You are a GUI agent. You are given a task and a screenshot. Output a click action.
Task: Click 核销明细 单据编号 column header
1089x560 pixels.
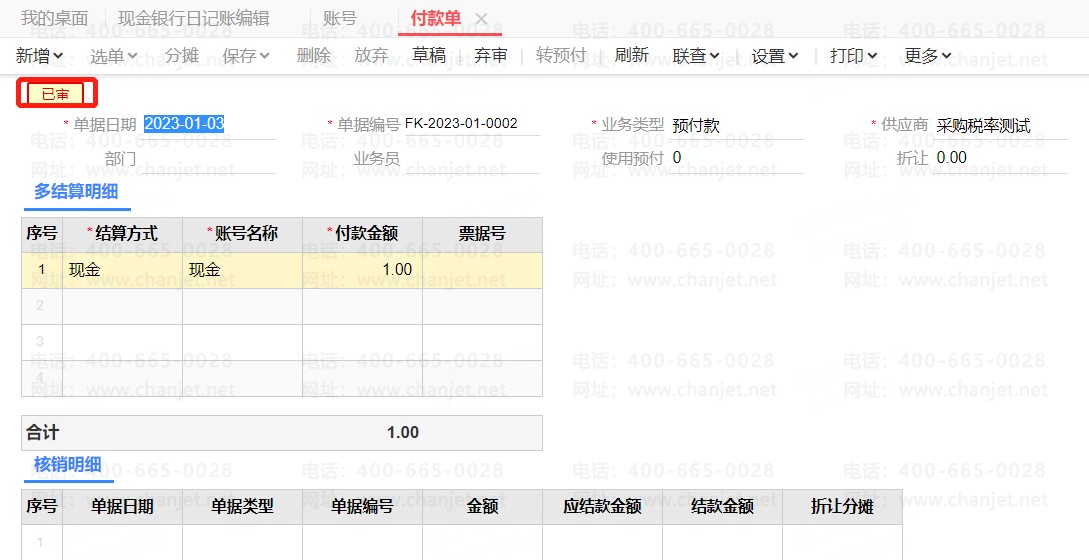(x=363, y=507)
